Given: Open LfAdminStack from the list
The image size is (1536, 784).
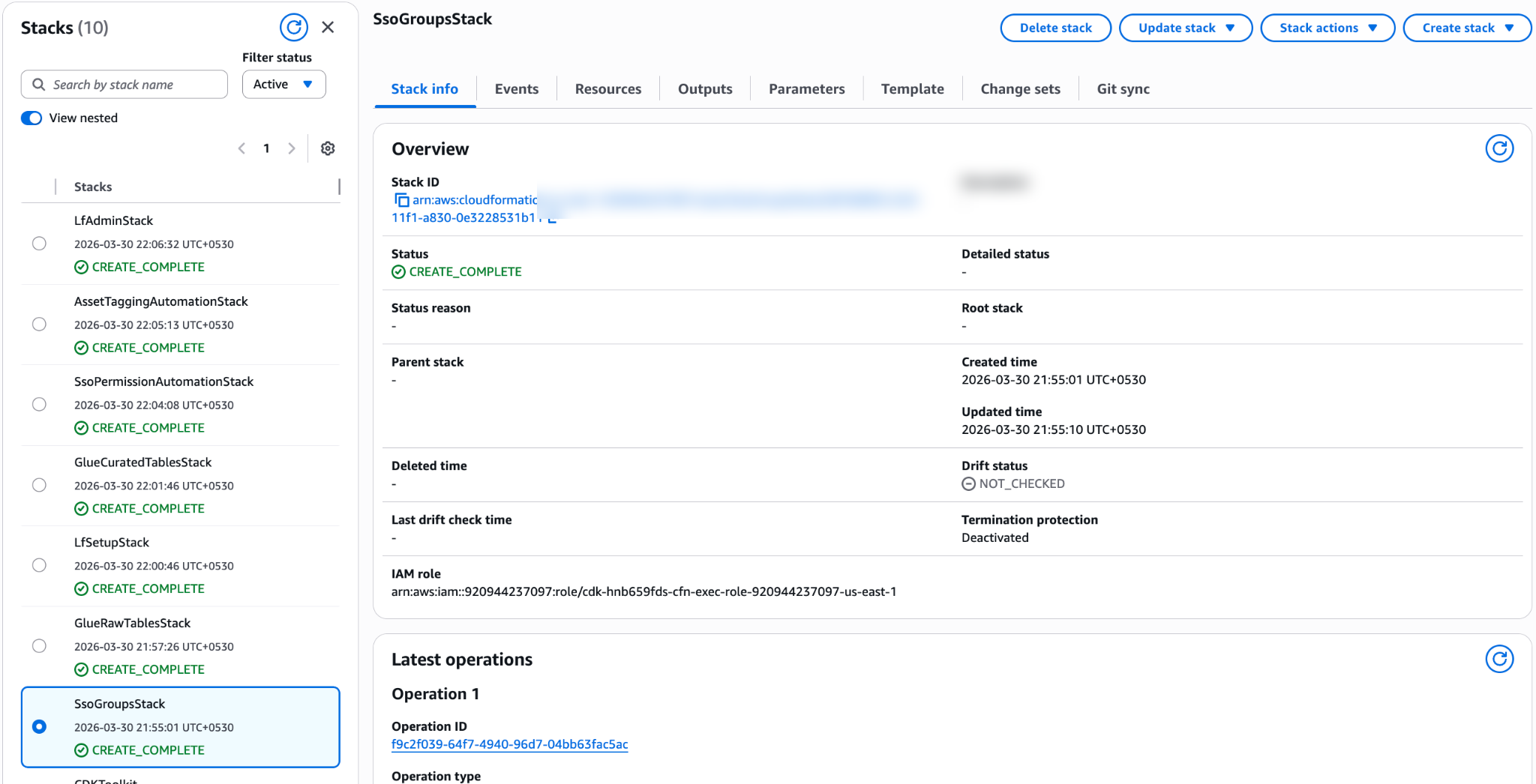Looking at the screenshot, I should point(113,220).
